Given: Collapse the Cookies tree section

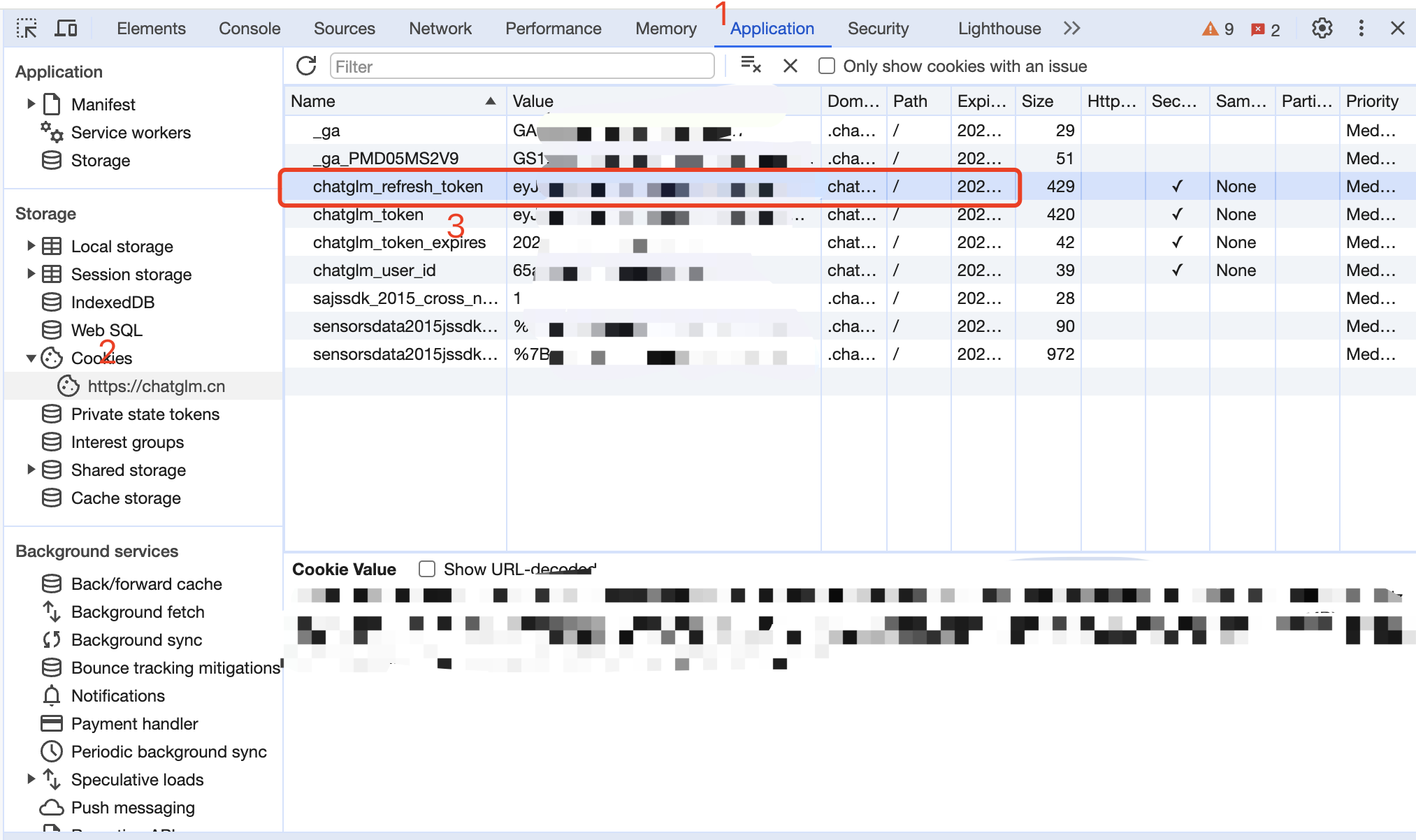Looking at the screenshot, I should coord(31,358).
